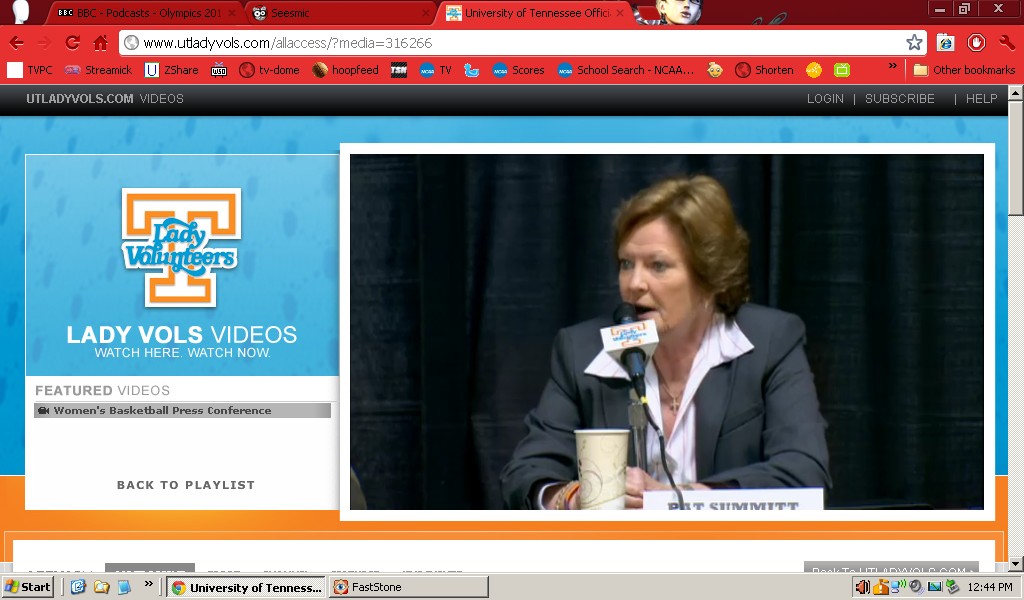
Task: Open the browser home page
Action: pyautogui.click(x=101, y=43)
